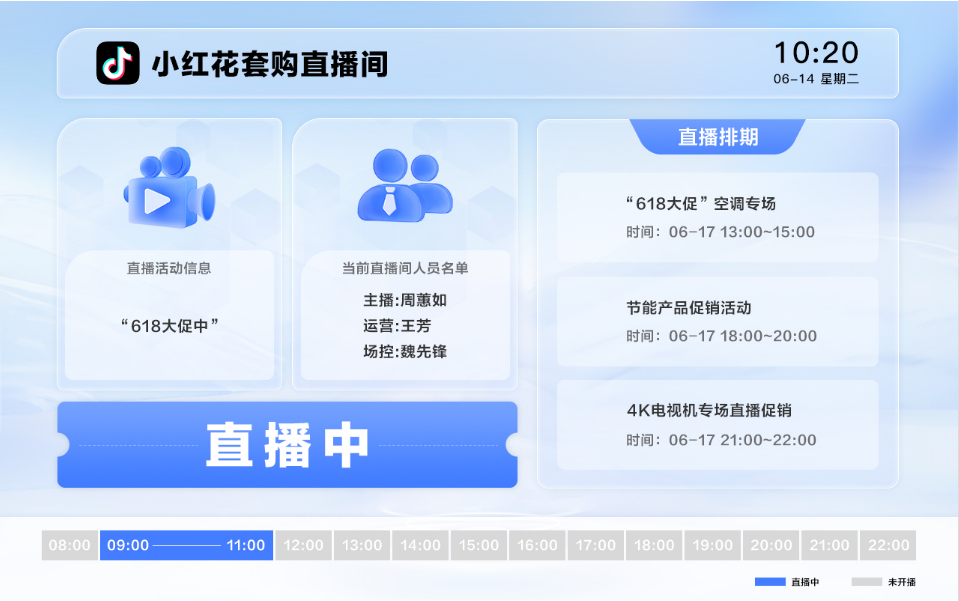Open the 节能产品促销活动 schedule entry
This screenshot has width=959, height=601.
pyautogui.click(x=717, y=321)
